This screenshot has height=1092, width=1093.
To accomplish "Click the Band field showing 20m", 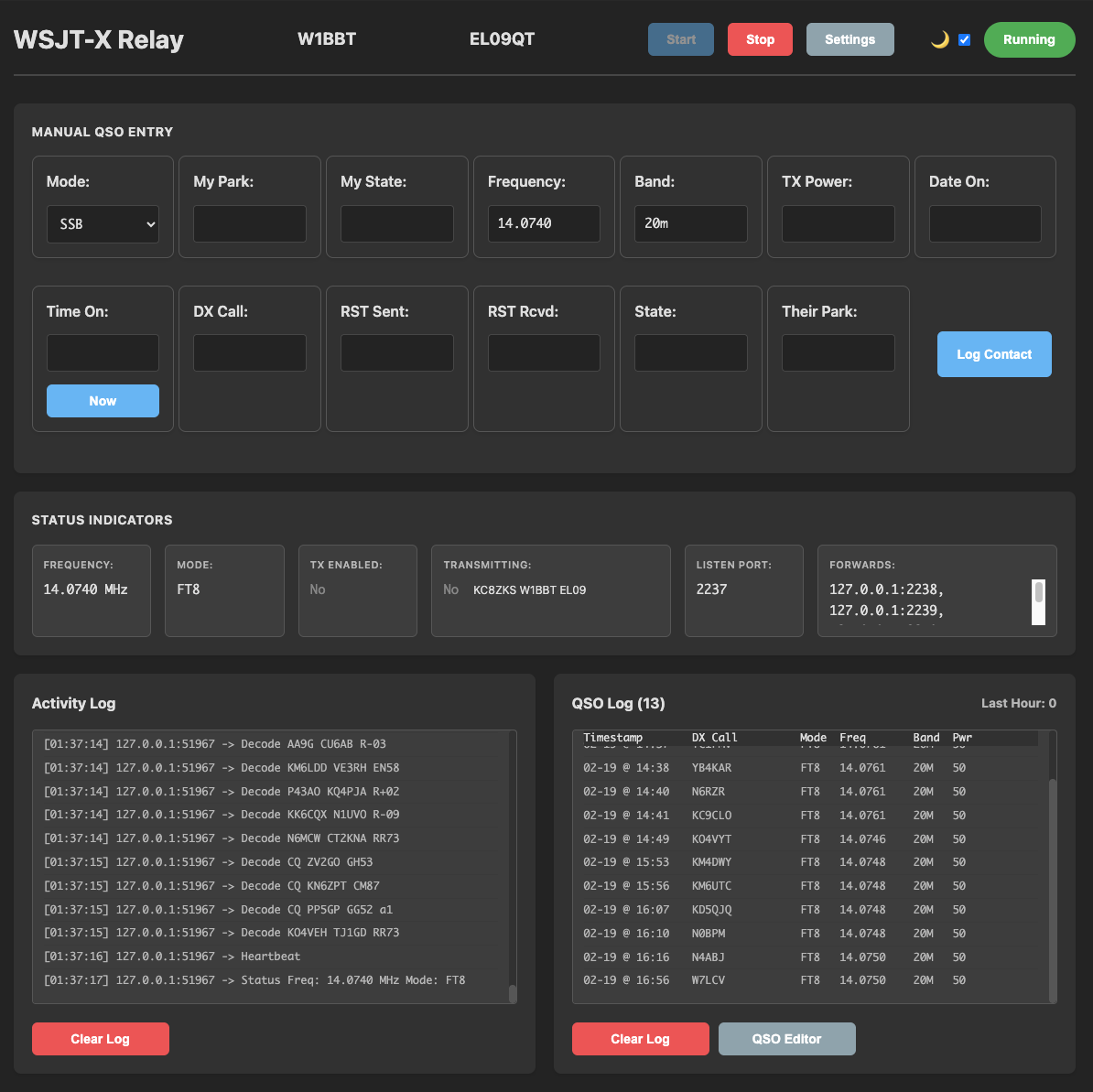I will pyautogui.click(x=690, y=223).
